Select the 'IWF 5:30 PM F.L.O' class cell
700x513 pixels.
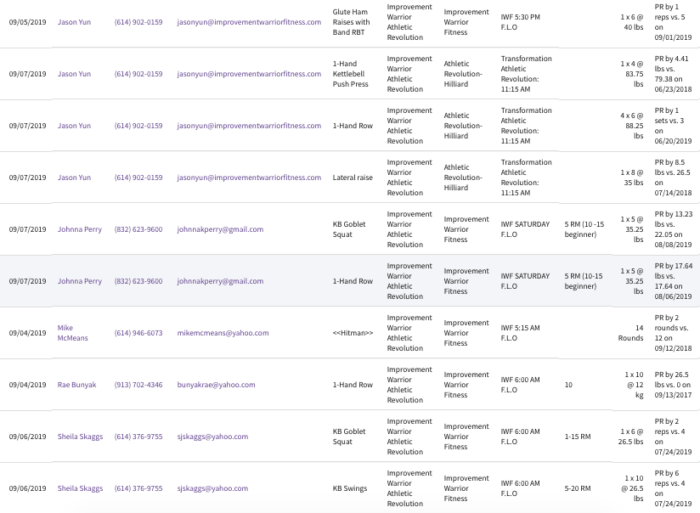(521, 22)
